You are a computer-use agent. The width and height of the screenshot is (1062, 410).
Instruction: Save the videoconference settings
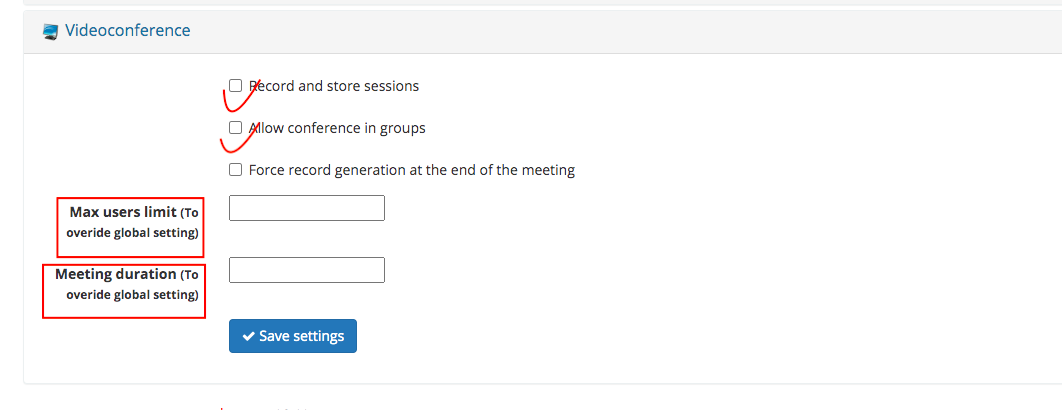(293, 336)
